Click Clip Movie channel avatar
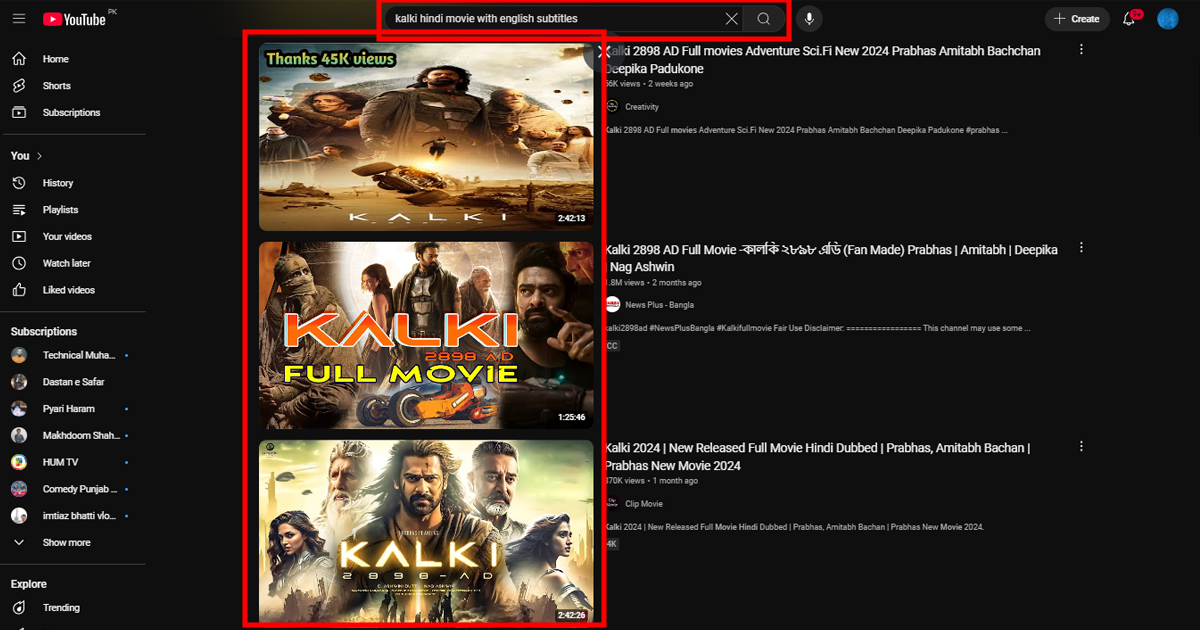Image resolution: width=1200 pixels, height=630 pixels. [611, 503]
